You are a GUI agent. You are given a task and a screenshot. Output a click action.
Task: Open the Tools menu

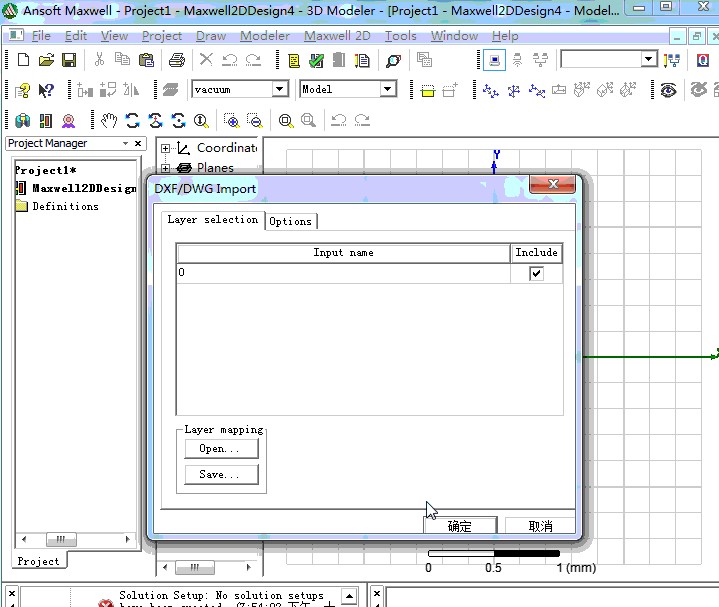point(400,36)
